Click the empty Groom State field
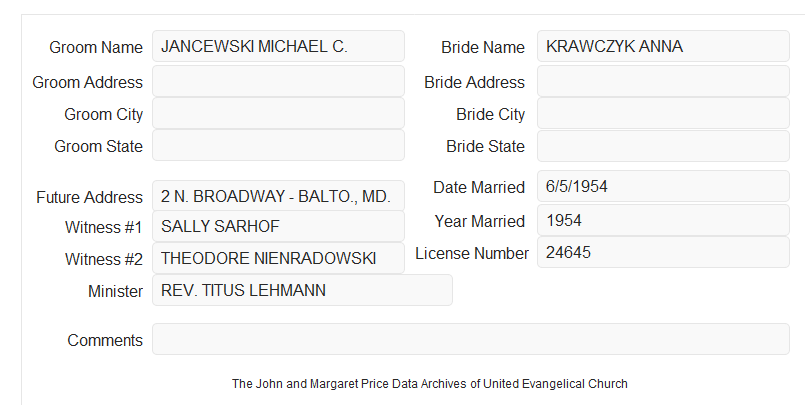Viewport: 805px width, 405px height. [x=278, y=145]
